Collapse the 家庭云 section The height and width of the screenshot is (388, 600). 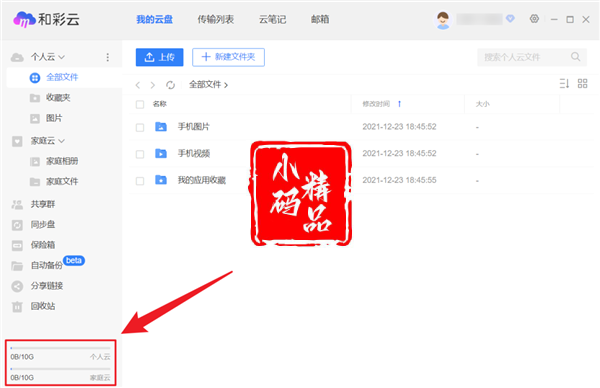point(62,141)
